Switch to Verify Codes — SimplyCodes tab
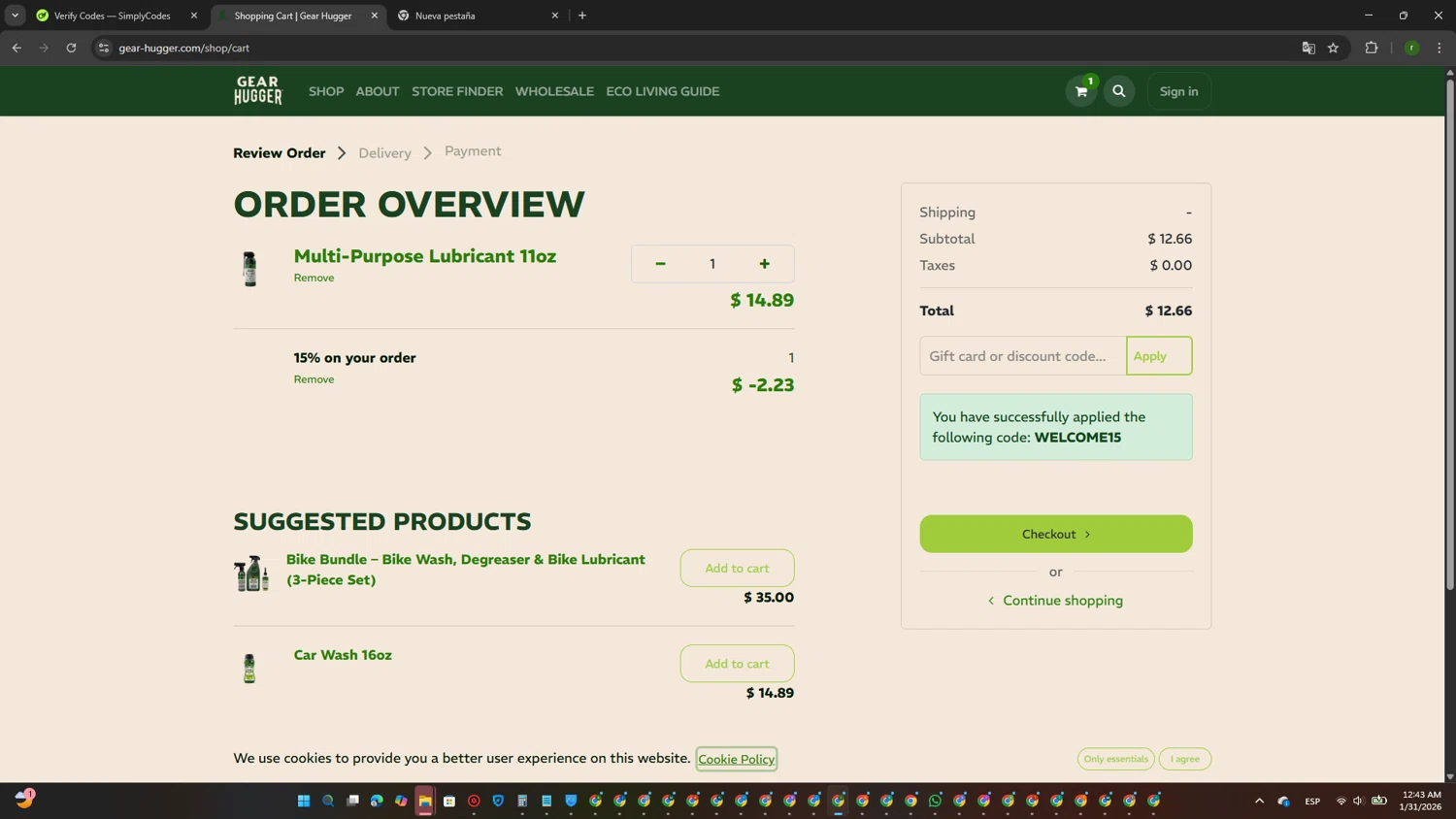The image size is (1456, 819). click(x=112, y=16)
